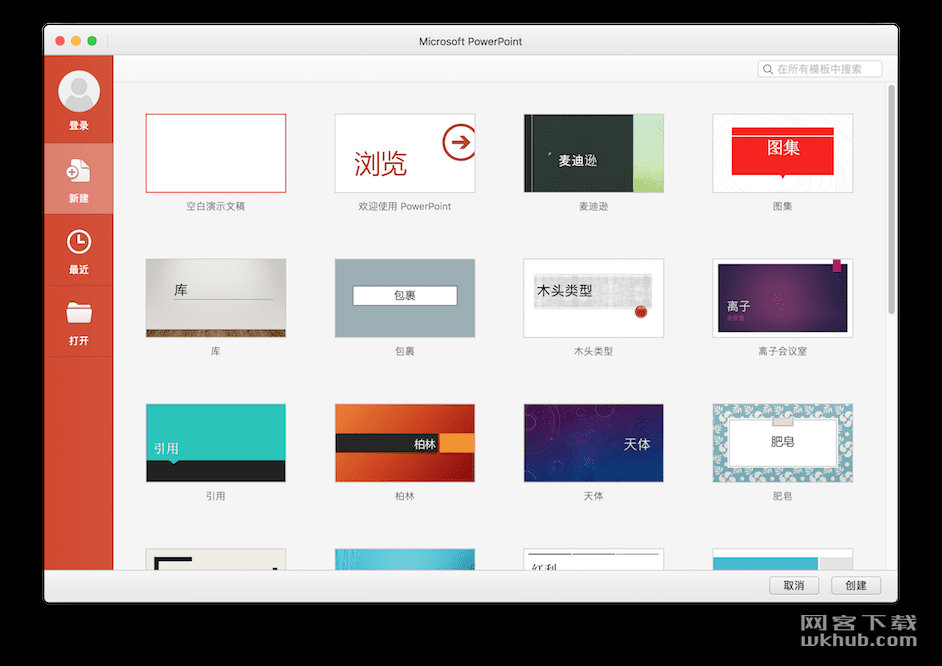Choose the 天体 template thumbnail
This screenshot has width=942, height=666.
click(x=594, y=443)
